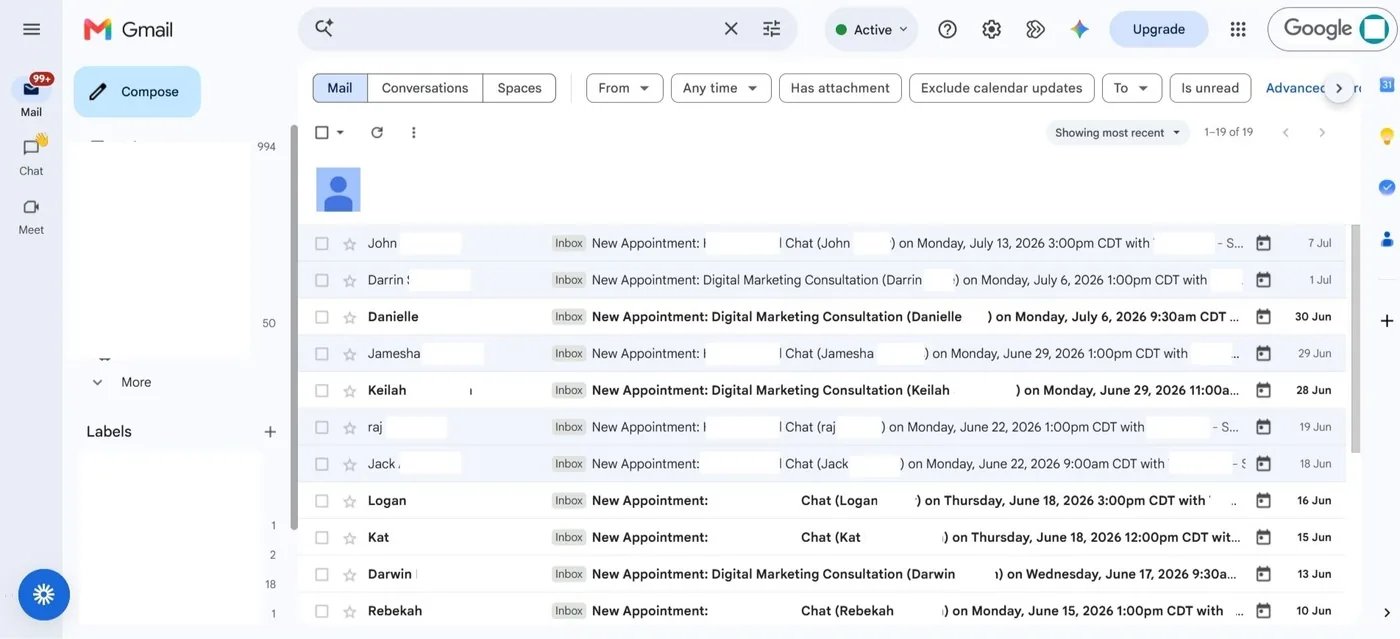1400x639 pixels.
Task: Open Showing most recent sort dropdown
Action: click(x=1117, y=133)
